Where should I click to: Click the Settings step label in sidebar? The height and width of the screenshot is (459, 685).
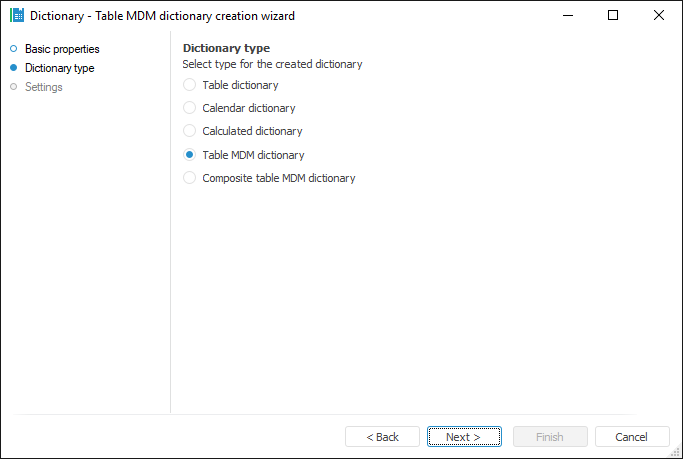(x=44, y=87)
